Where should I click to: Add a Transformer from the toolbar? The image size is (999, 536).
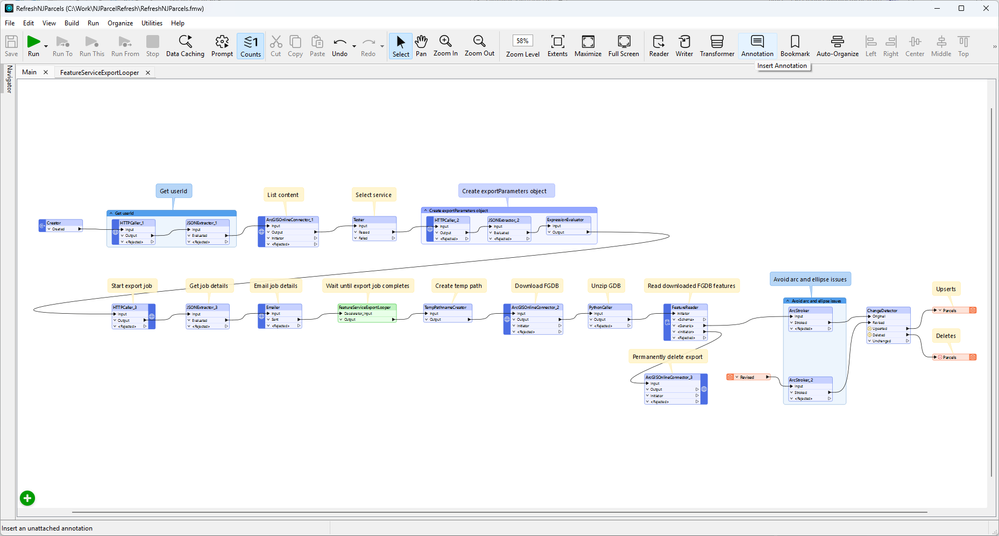click(717, 47)
